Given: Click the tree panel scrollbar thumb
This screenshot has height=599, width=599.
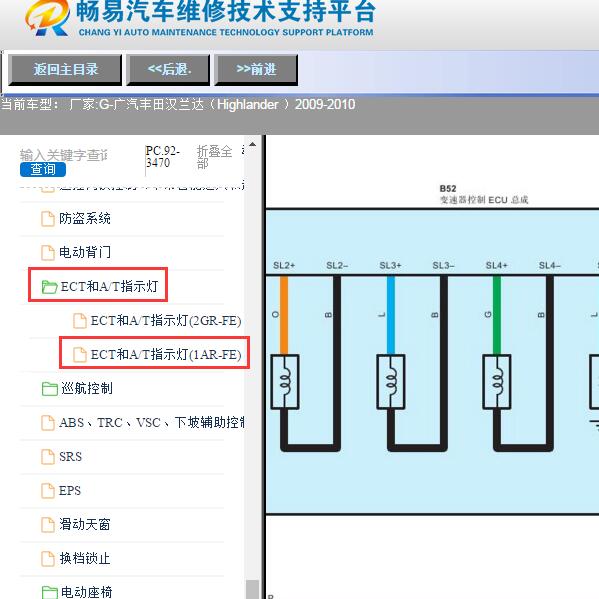Looking at the screenshot, I should pos(252,589).
